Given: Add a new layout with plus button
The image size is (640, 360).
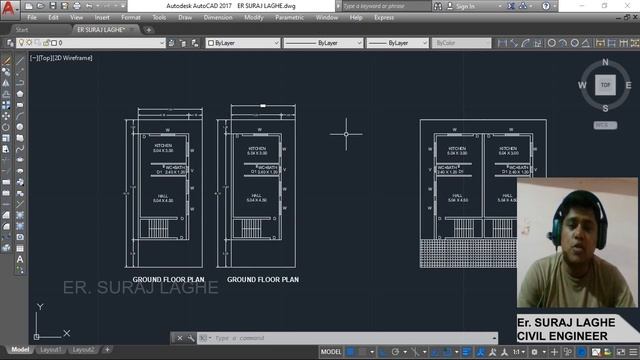Looking at the screenshot, I should tap(107, 350).
